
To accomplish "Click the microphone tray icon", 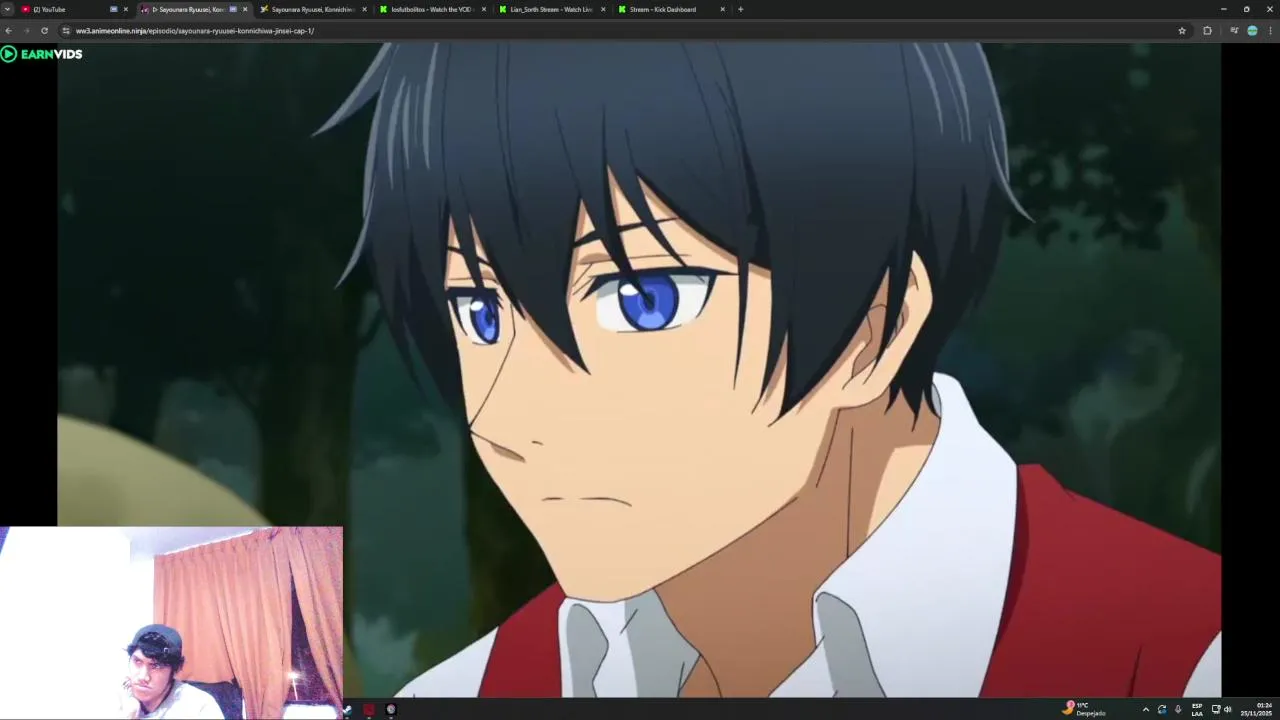I will 1178,709.
